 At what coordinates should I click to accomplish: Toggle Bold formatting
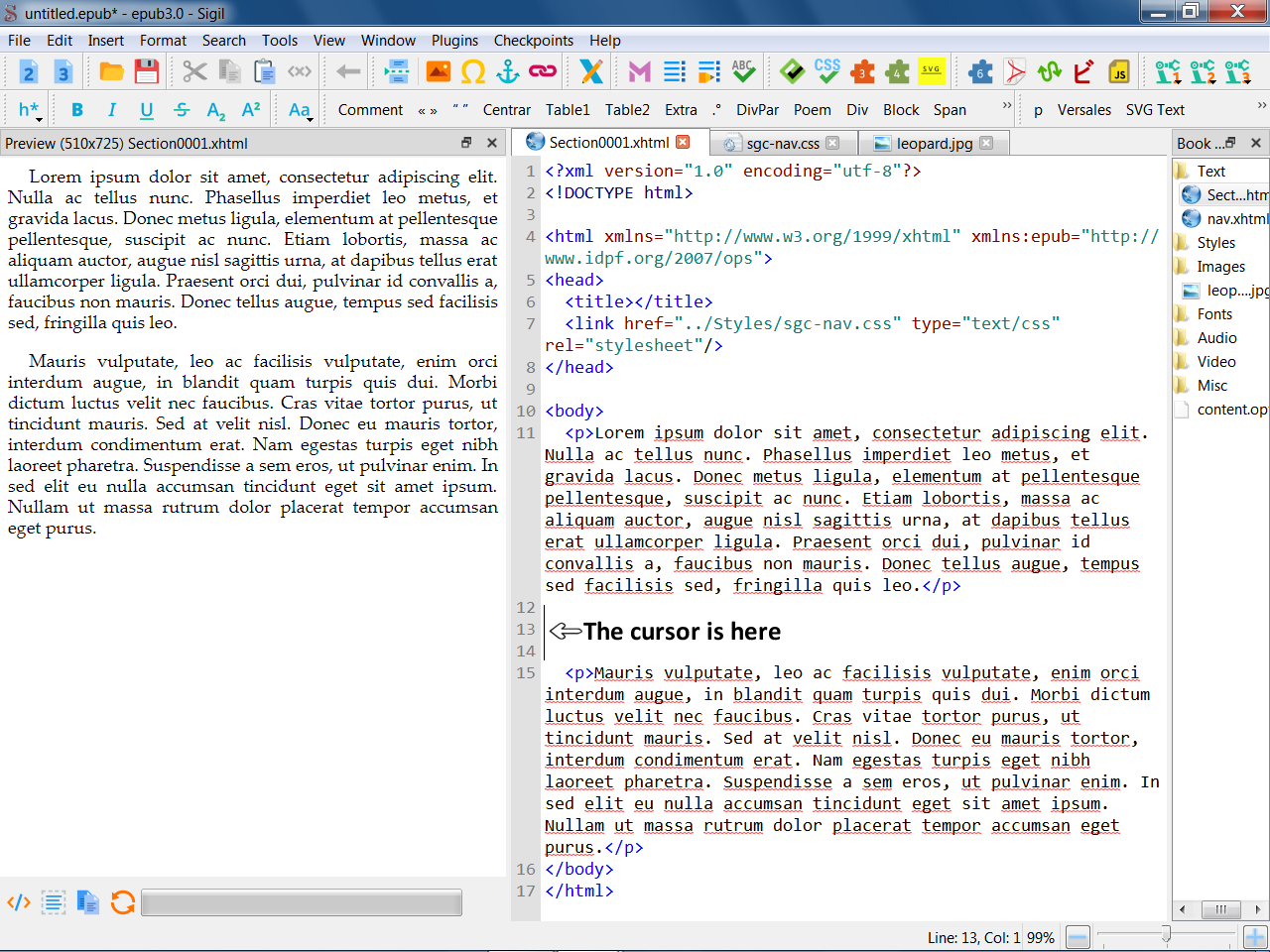[x=77, y=110]
